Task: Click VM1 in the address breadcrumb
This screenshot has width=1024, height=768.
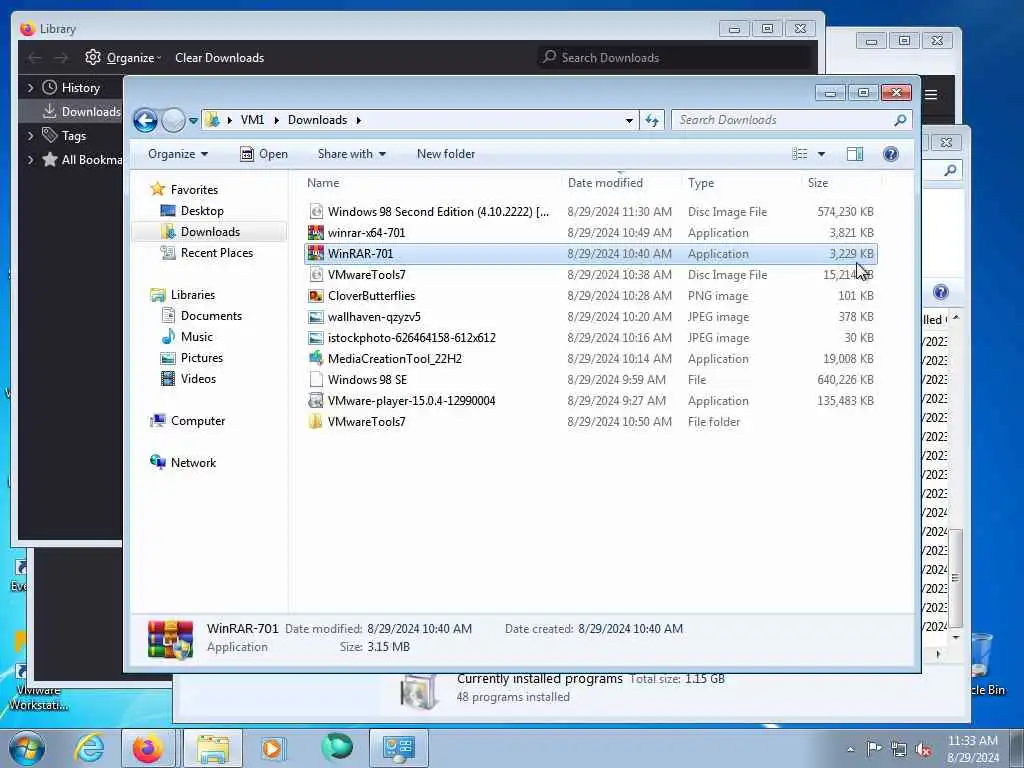Action: coord(252,120)
